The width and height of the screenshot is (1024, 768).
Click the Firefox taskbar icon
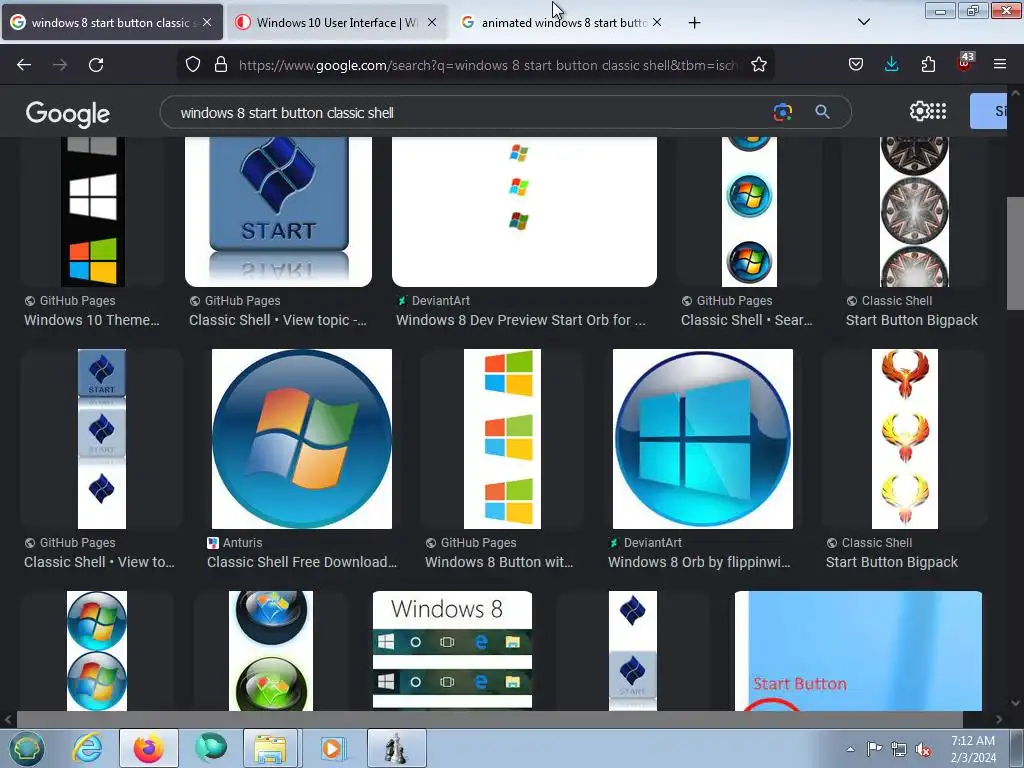point(149,748)
